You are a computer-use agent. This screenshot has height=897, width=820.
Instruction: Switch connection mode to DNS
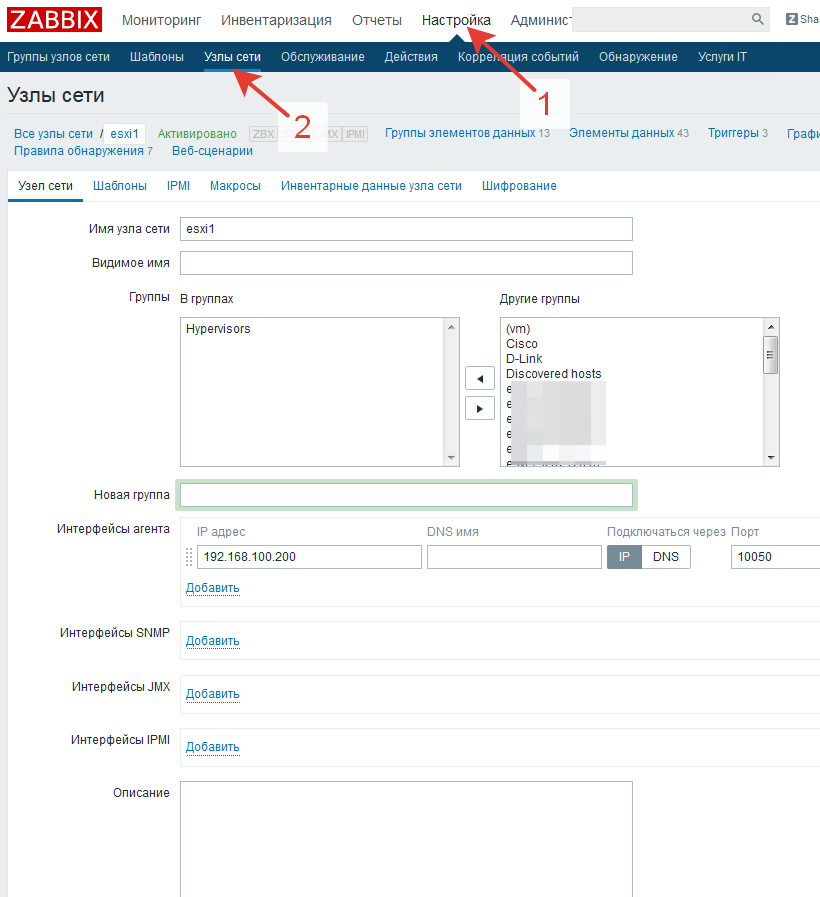(666, 557)
